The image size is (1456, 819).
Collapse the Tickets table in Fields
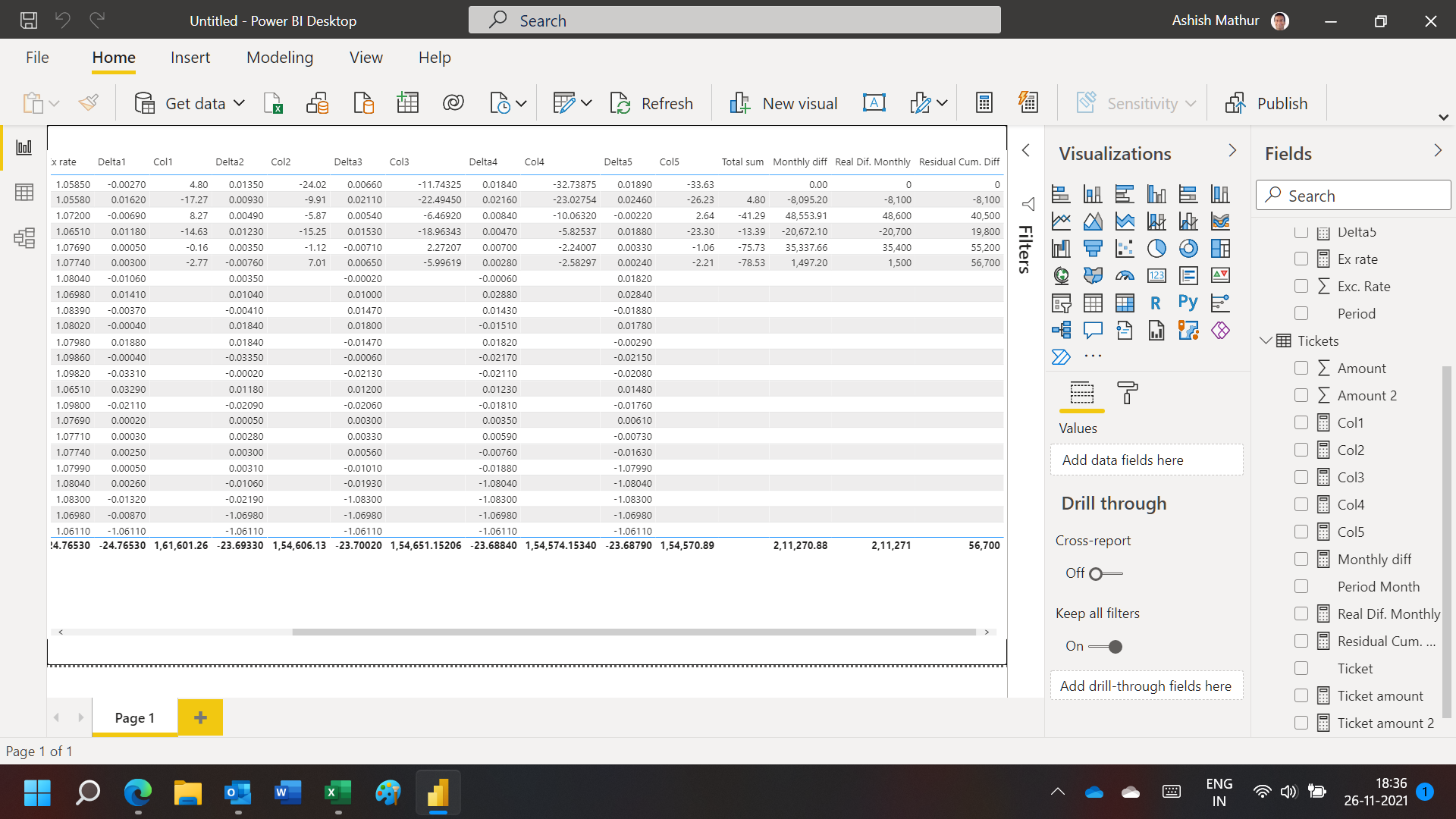(1266, 341)
